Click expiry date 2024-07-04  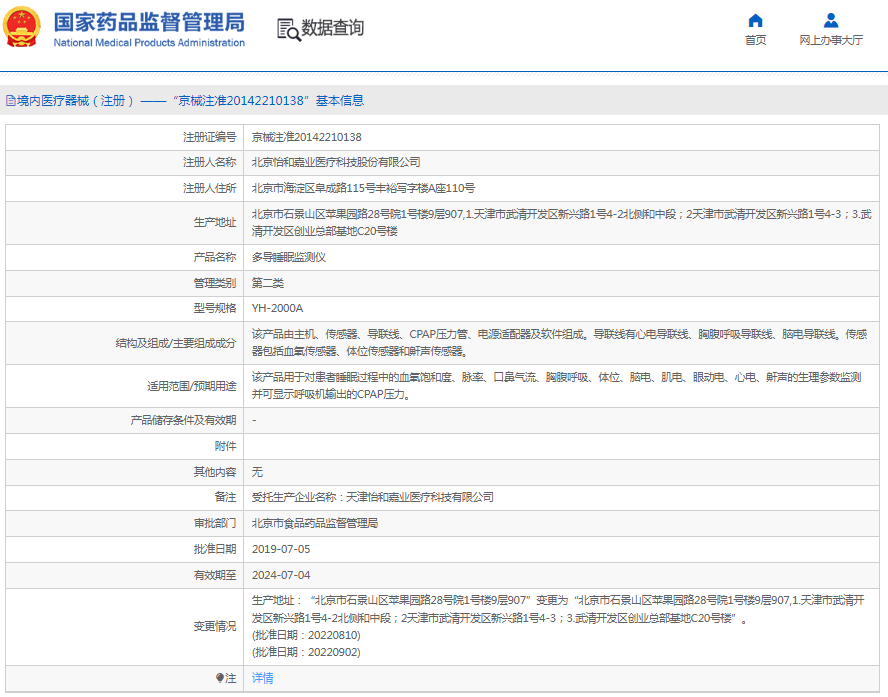point(281,575)
